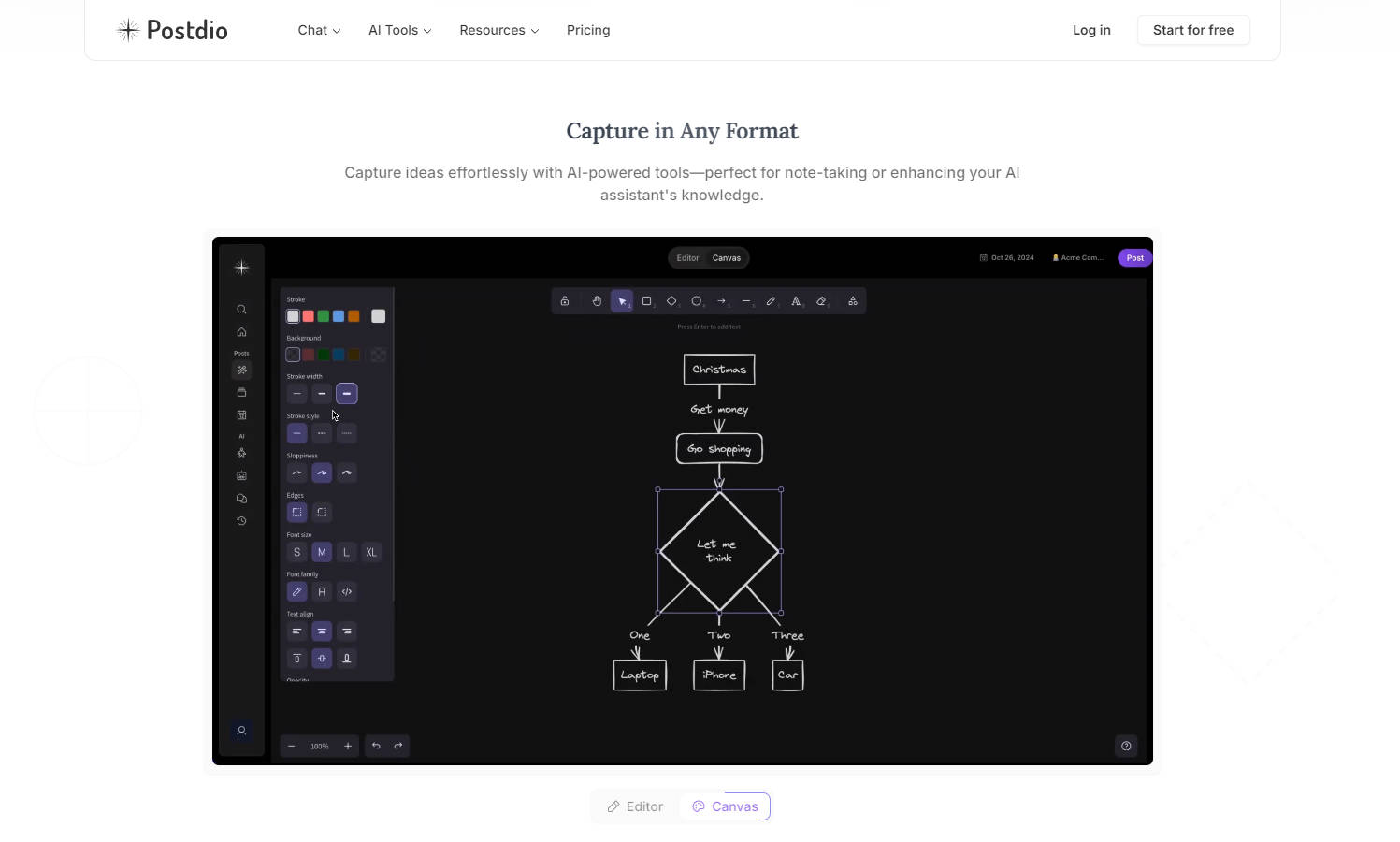Select the Eraser tool

click(821, 301)
